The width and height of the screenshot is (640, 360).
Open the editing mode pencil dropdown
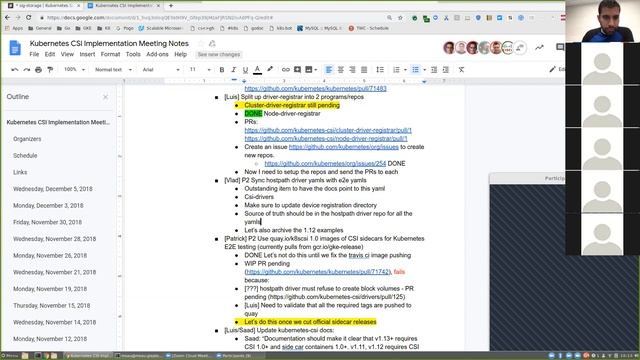tap(557, 69)
